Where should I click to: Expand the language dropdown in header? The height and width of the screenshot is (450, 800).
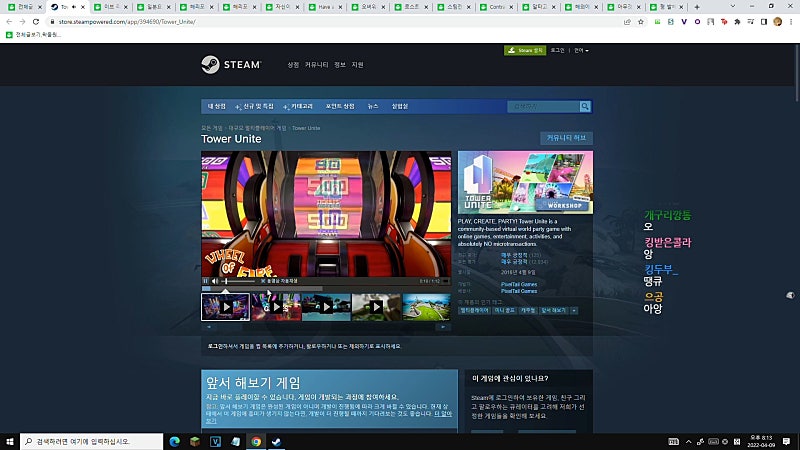(x=581, y=51)
